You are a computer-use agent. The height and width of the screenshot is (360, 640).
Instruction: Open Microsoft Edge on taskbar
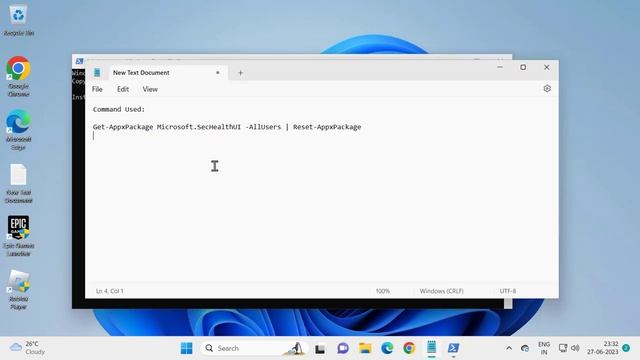click(x=387, y=348)
